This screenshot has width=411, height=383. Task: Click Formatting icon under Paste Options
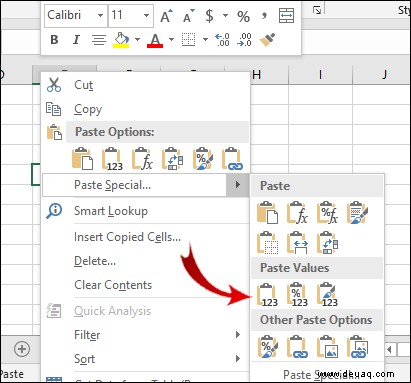[202, 159]
